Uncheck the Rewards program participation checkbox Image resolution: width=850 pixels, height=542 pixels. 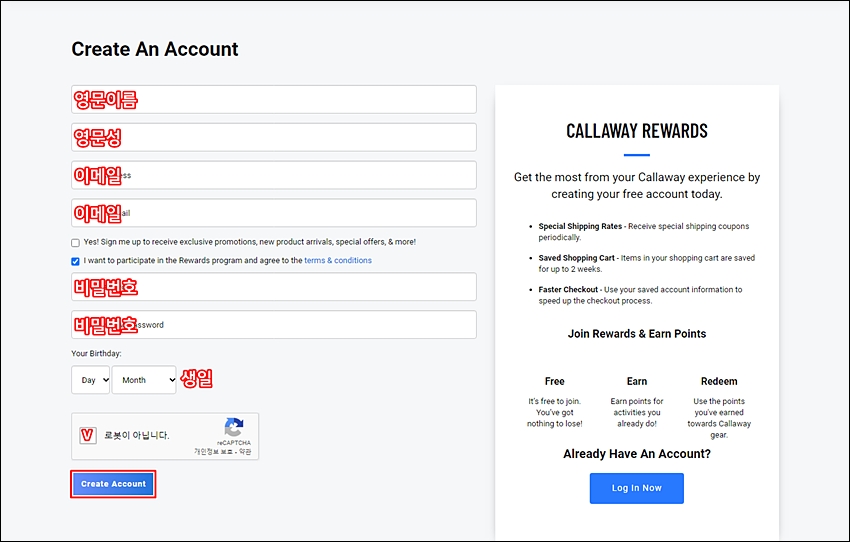click(x=75, y=261)
